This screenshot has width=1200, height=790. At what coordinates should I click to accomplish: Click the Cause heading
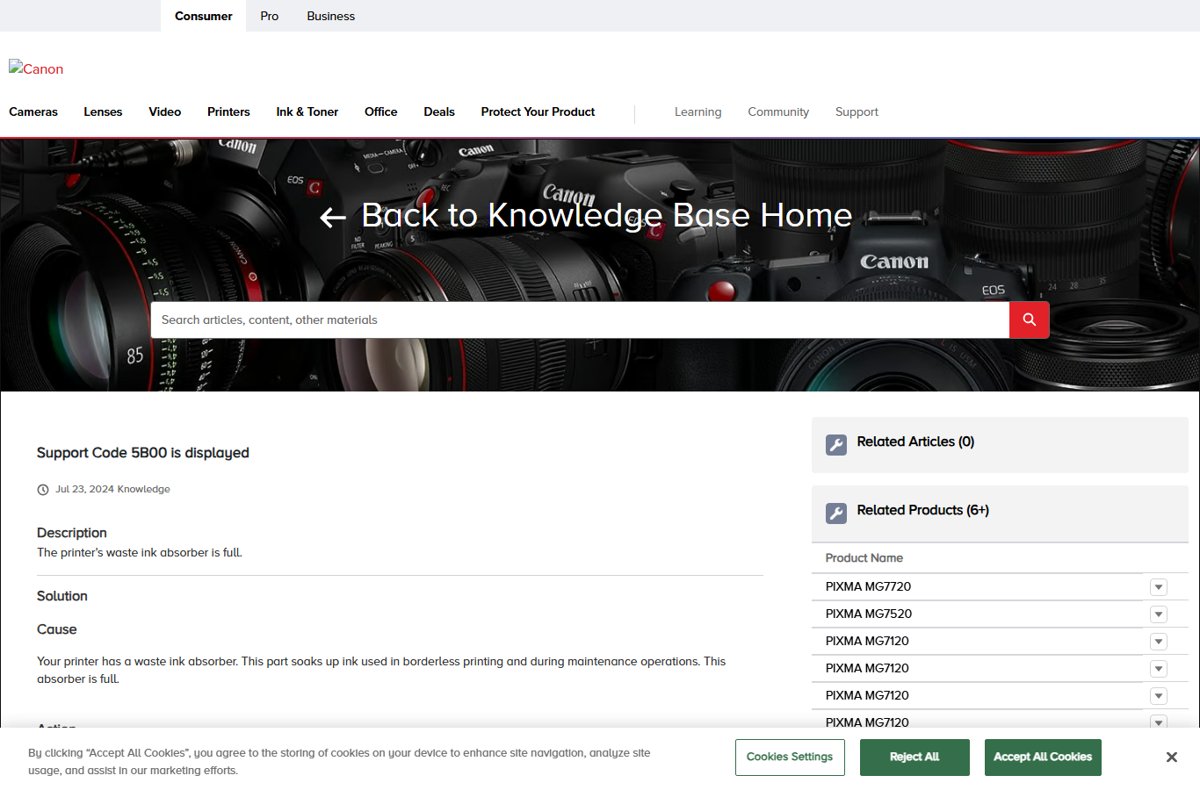57,629
